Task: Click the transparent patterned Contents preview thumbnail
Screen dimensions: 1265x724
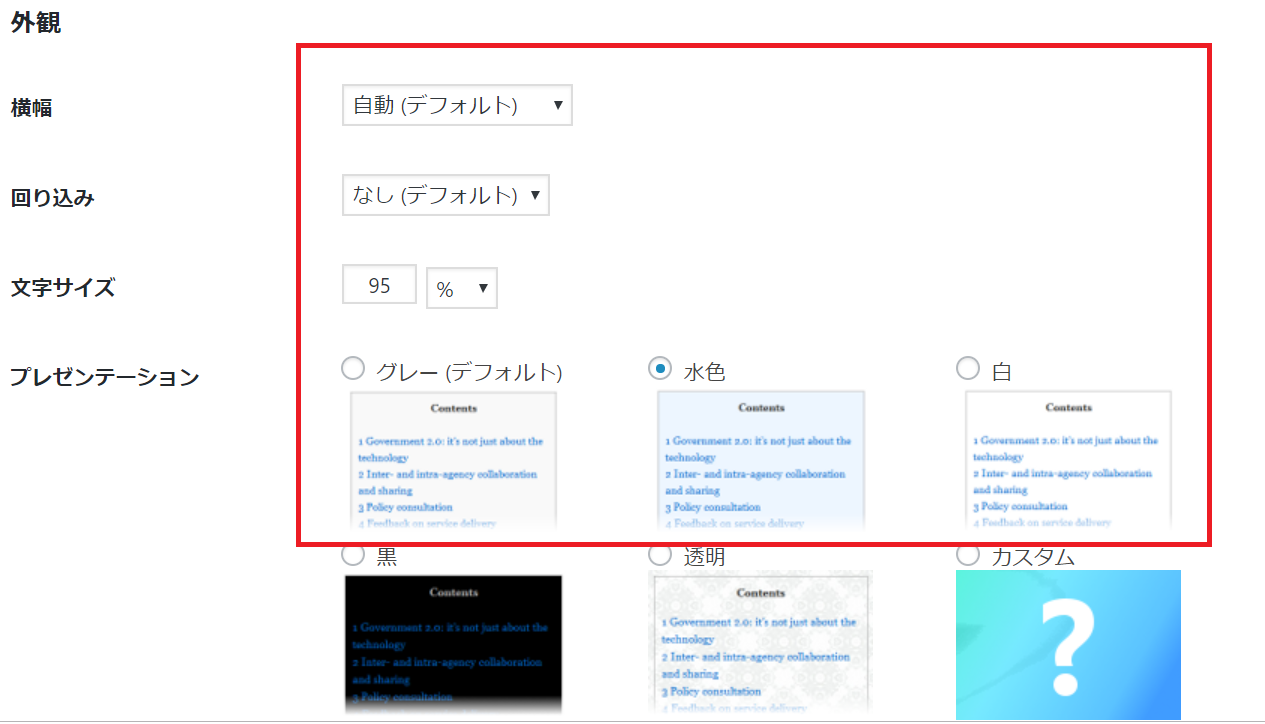Action: [x=760, y=642]
